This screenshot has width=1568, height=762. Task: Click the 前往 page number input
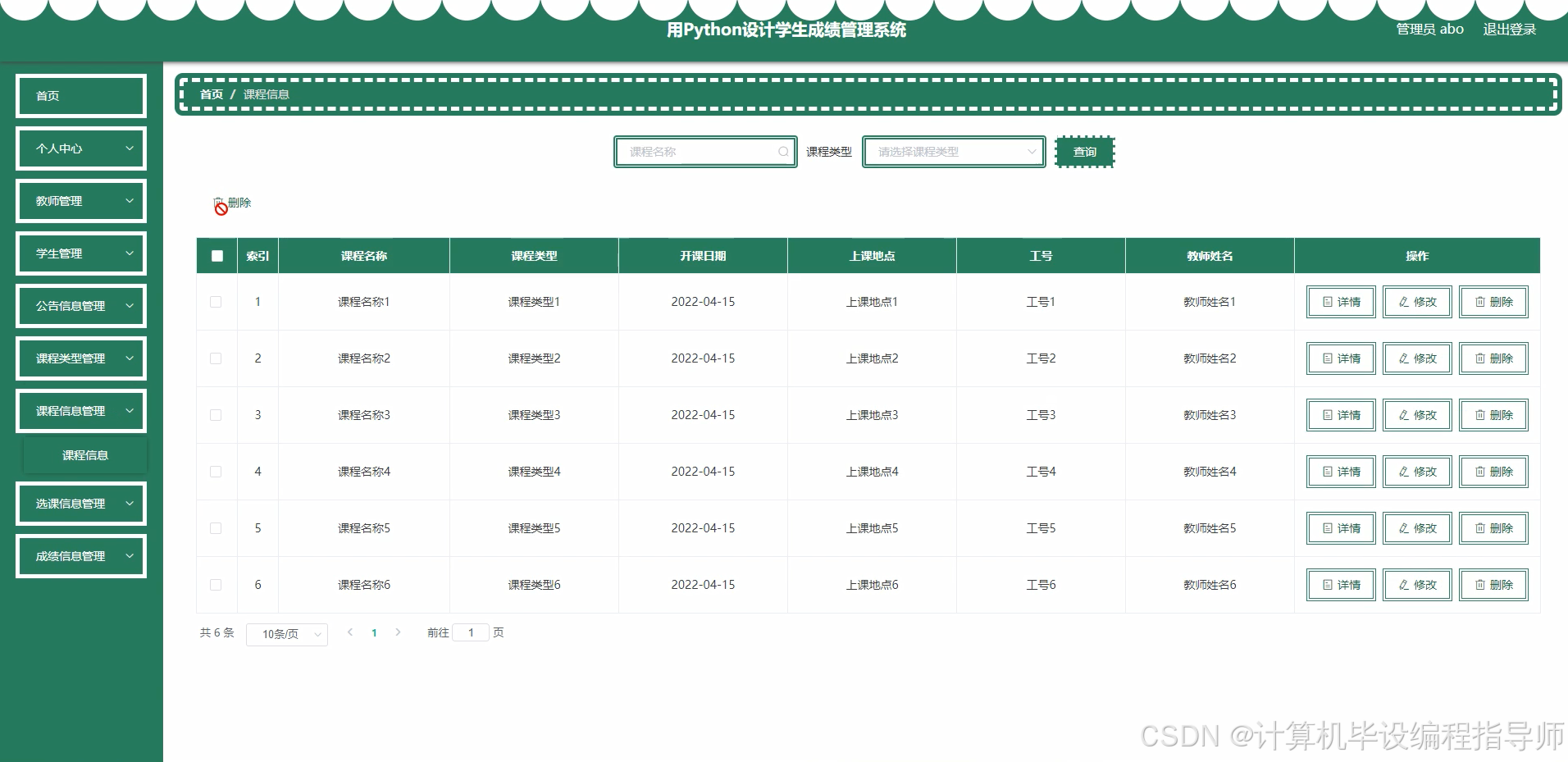(x=471, y=632)
